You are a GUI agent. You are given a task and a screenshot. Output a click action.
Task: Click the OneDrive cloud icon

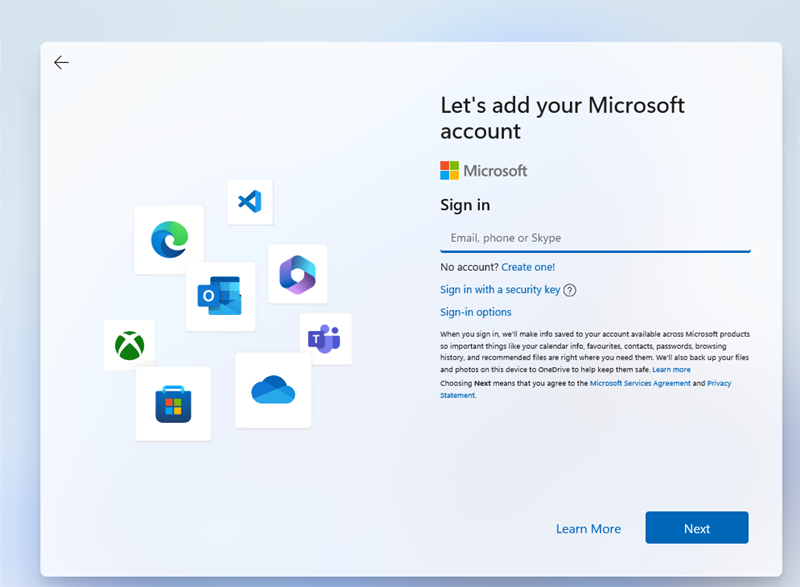click(x=273, y=390)
